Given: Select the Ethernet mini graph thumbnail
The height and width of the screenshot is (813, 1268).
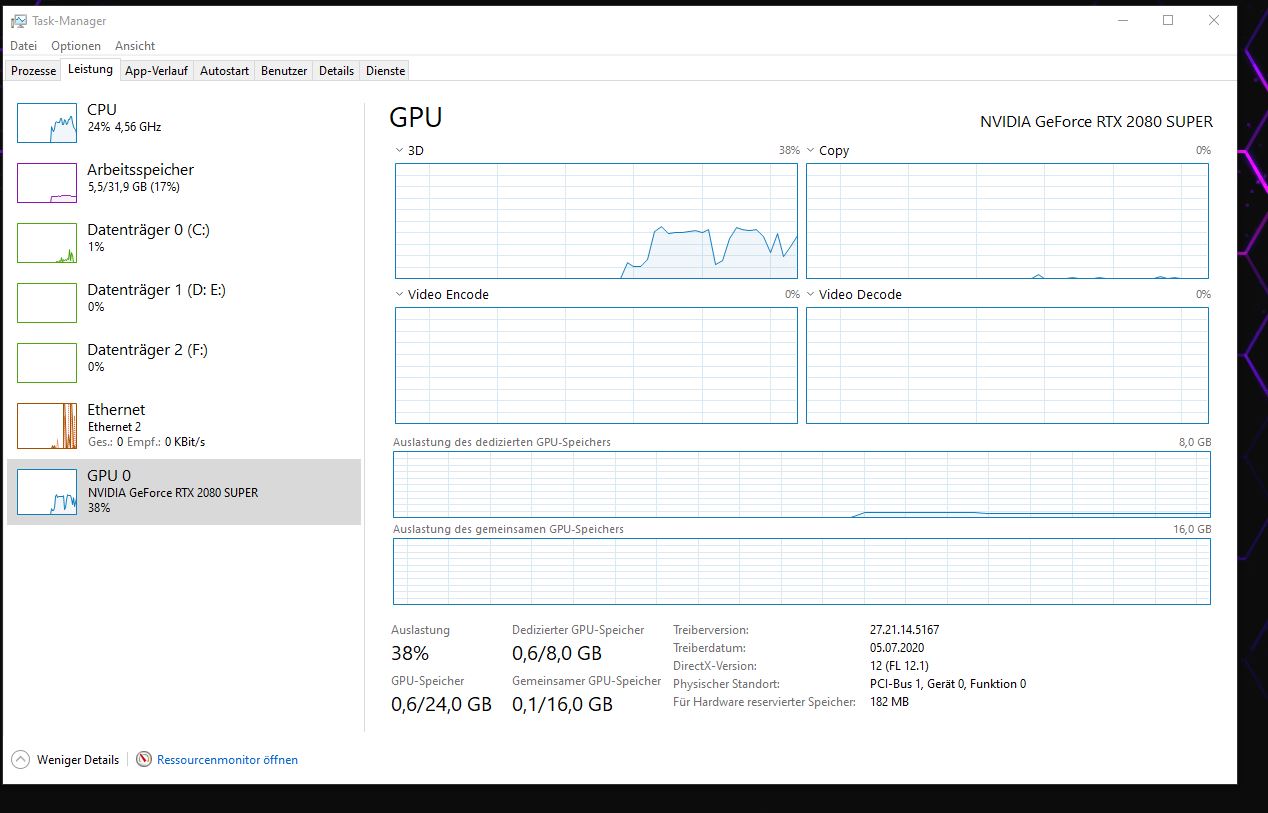Looking at the screenshot, I should pyautogui.click(x=47, y=426).
